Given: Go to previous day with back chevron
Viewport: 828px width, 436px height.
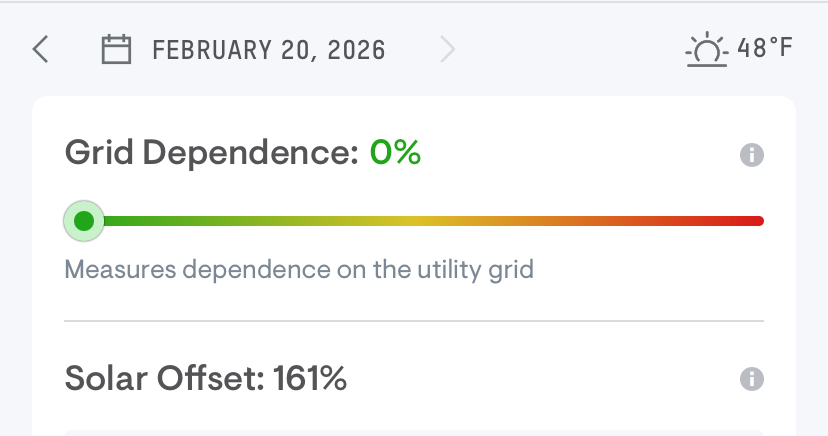Looking at the screenshot, I should point(40,49).
